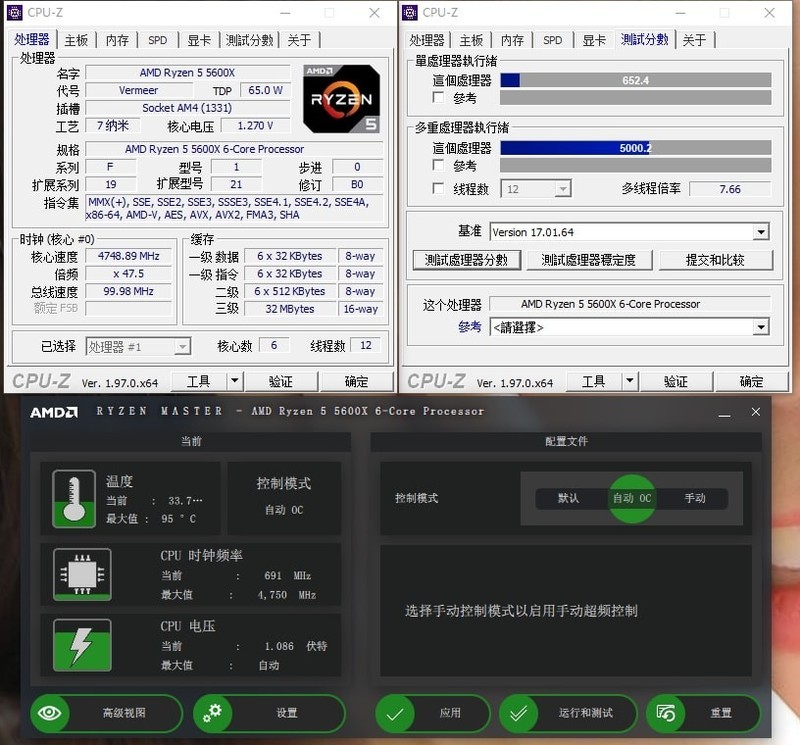Click the gear icon for 设置
800x745 pixels.
[213, 713]
